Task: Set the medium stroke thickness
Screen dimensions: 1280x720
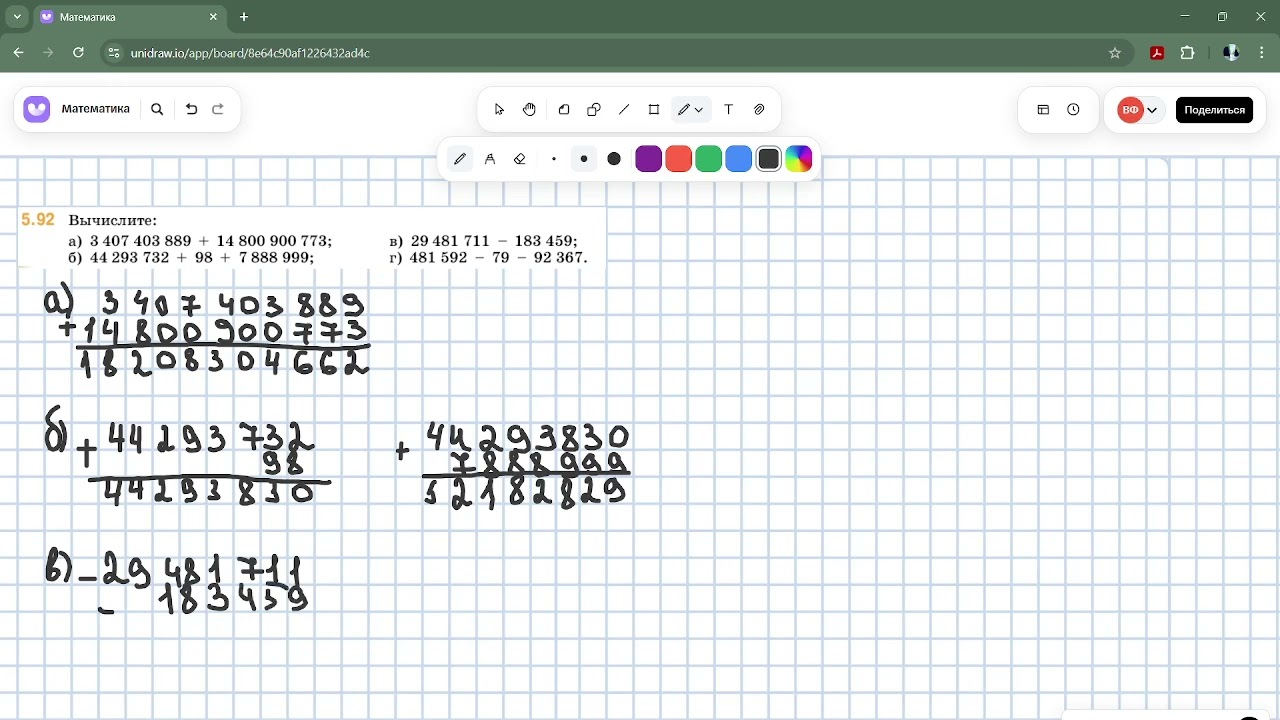Action: (584, 159)
